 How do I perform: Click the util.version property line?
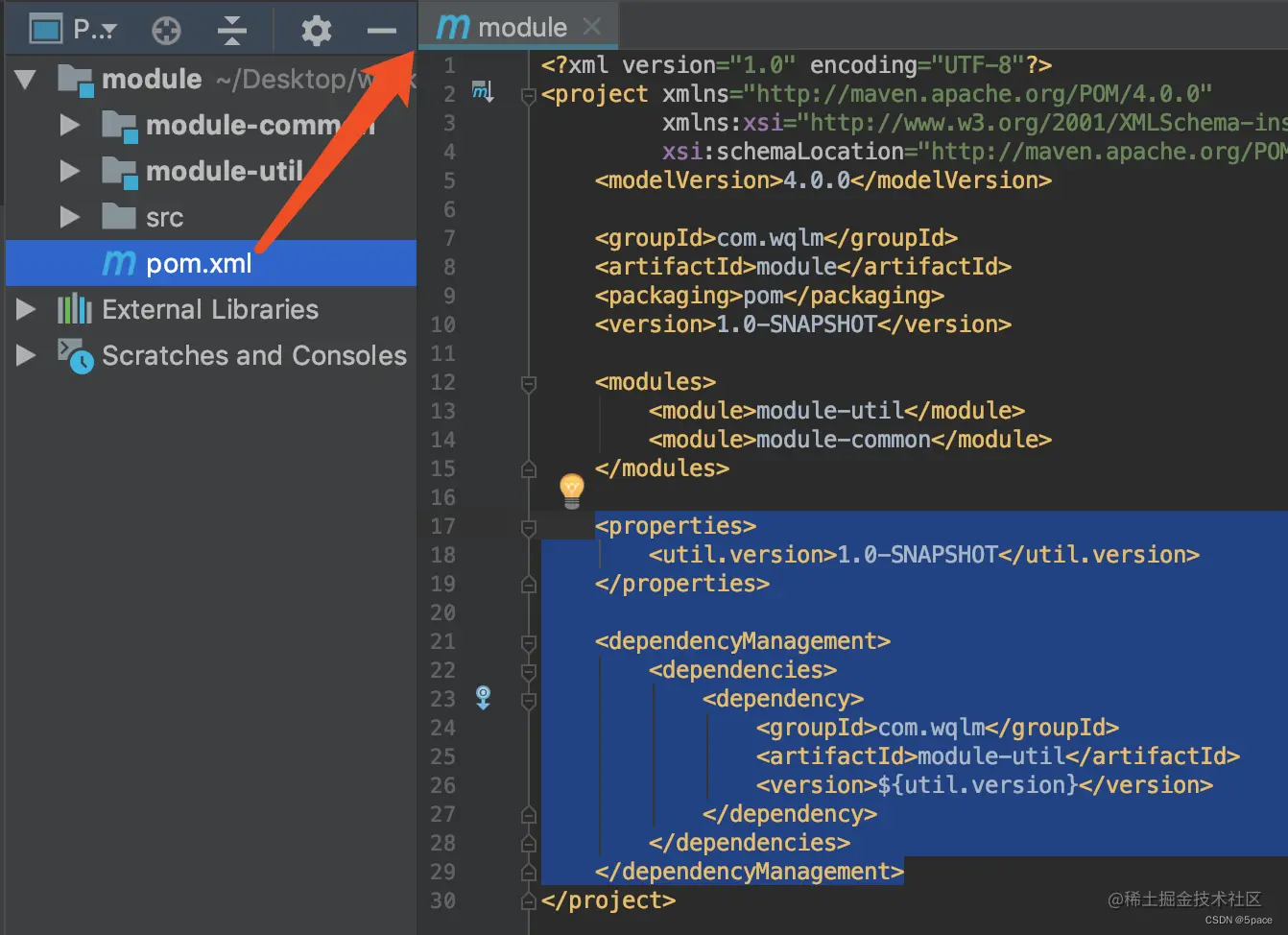(x=924, y=555)
